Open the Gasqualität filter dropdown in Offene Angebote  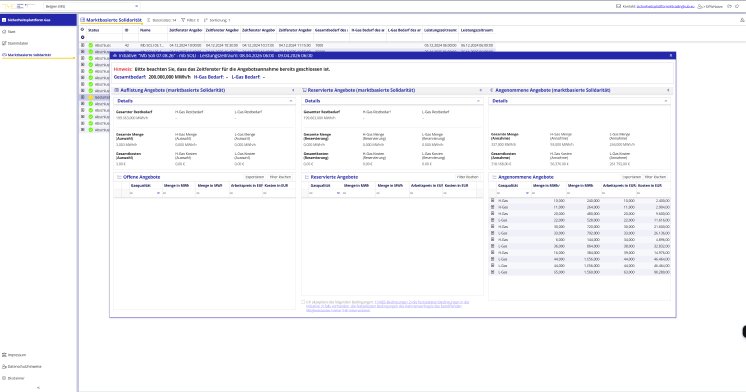click(x=158, y=193)
